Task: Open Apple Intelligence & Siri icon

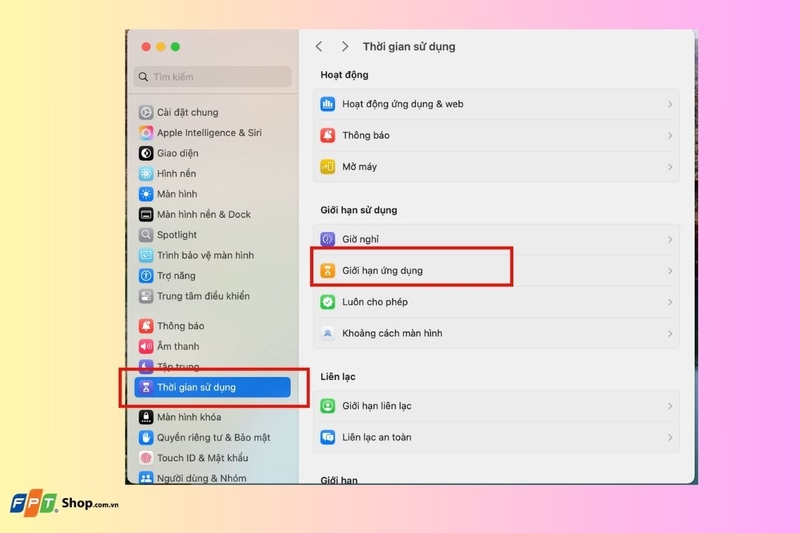Action: pyautogui.click(x=146, y=133)
